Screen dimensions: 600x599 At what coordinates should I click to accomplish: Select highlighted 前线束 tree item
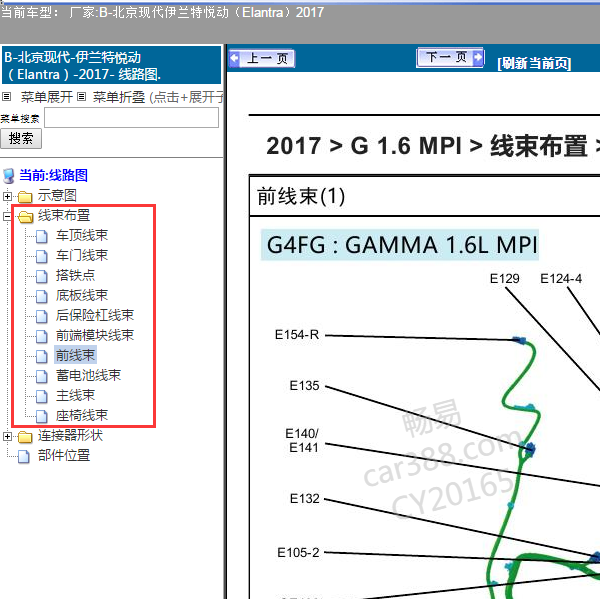[x=75, y=355]
